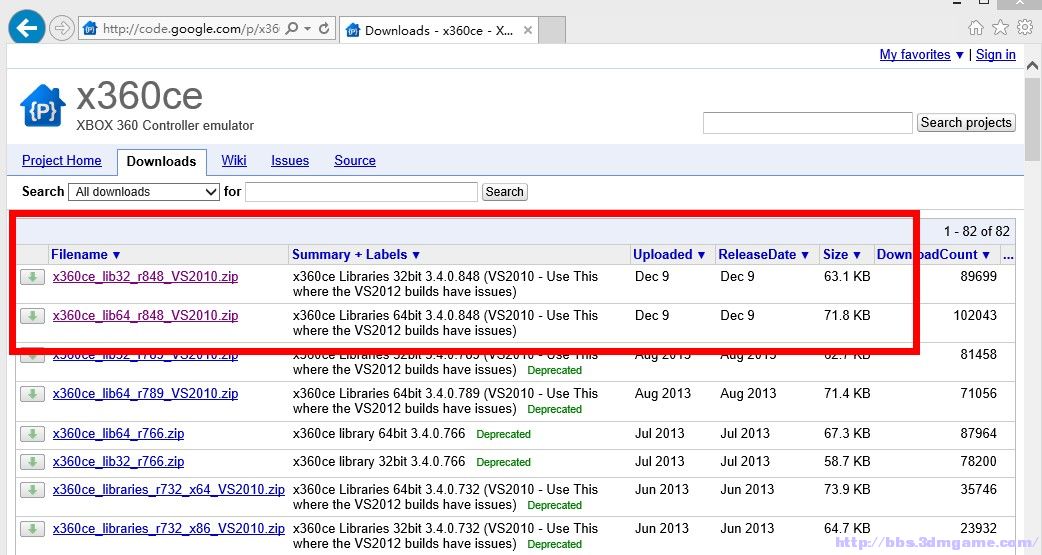1042x555 pixels.
Task: Open x360ce_lib64_r848_VS2010.zip link
Action: 146,316
